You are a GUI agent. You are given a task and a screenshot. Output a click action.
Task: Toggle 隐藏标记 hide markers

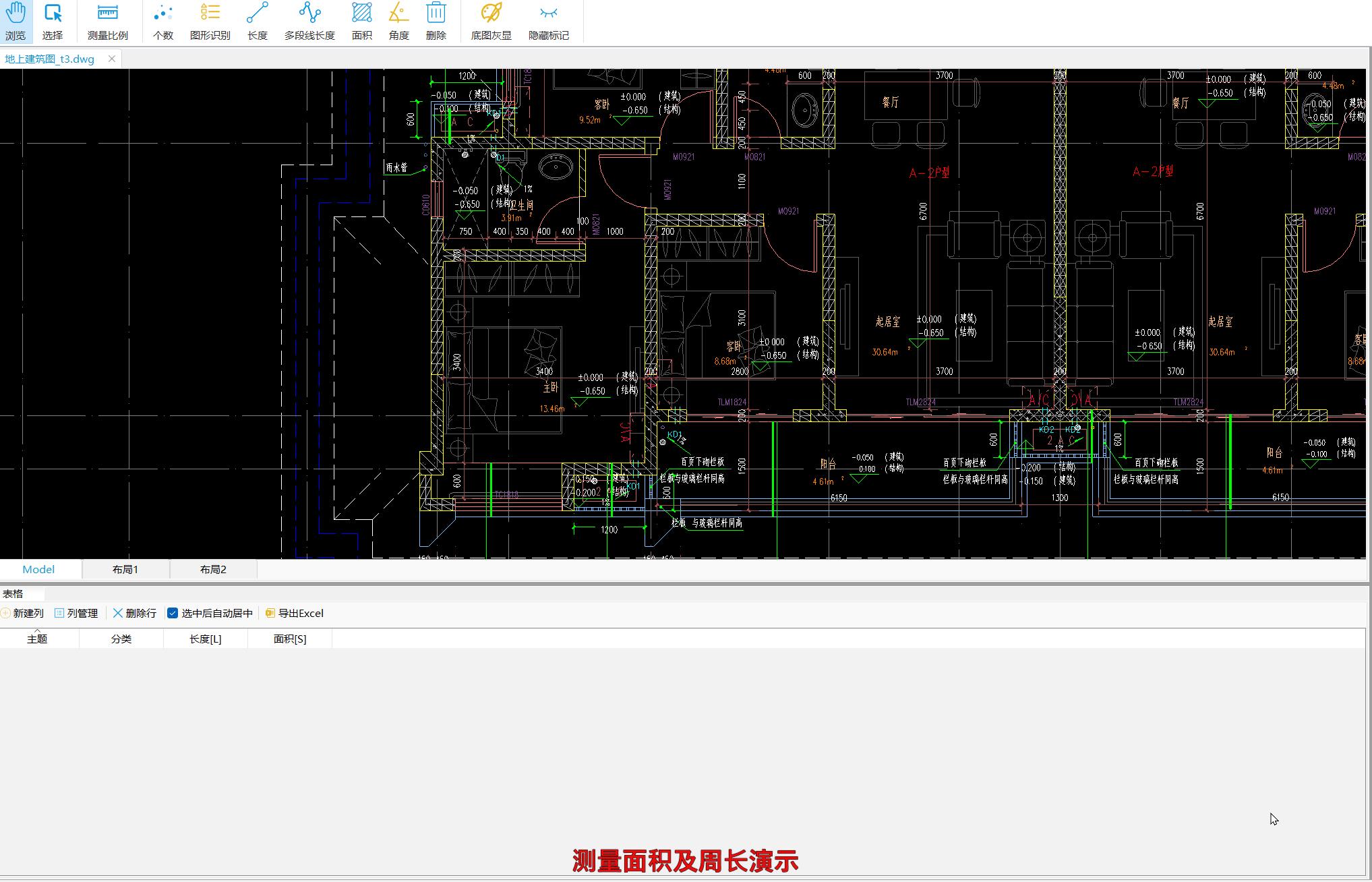[x=548, y=20]
